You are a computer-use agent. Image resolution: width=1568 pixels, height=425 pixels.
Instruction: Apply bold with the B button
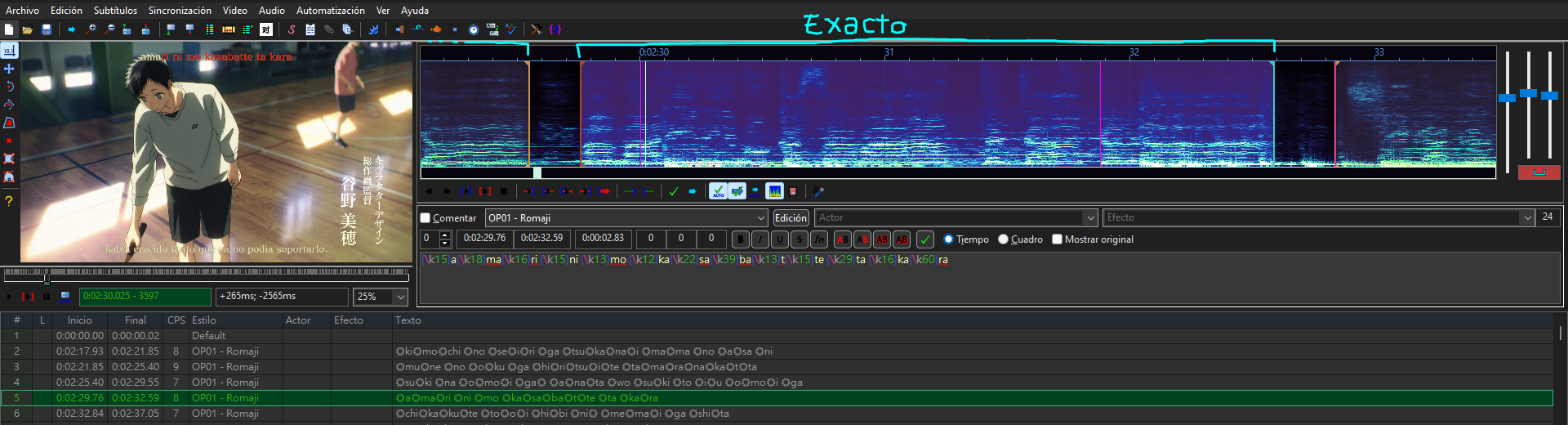(740, 239)
